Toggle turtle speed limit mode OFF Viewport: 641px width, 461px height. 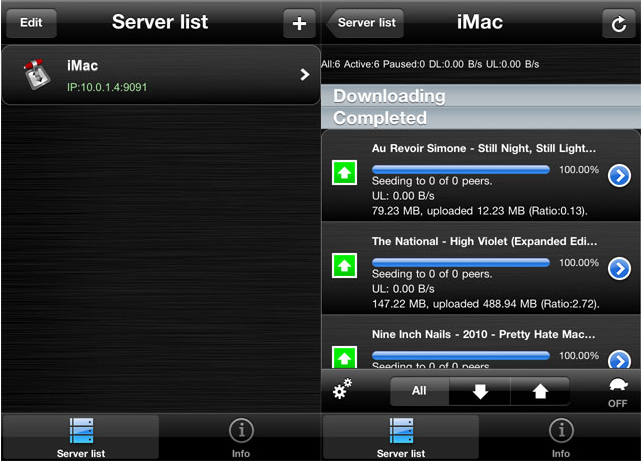coord(618,393)
